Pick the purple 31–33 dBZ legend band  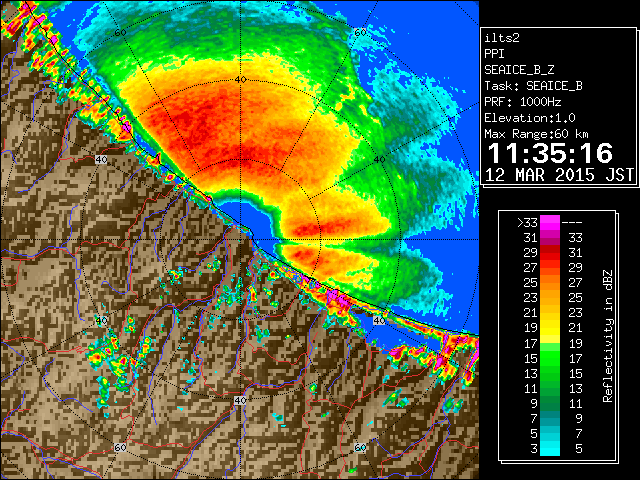[x=550, y=238]
